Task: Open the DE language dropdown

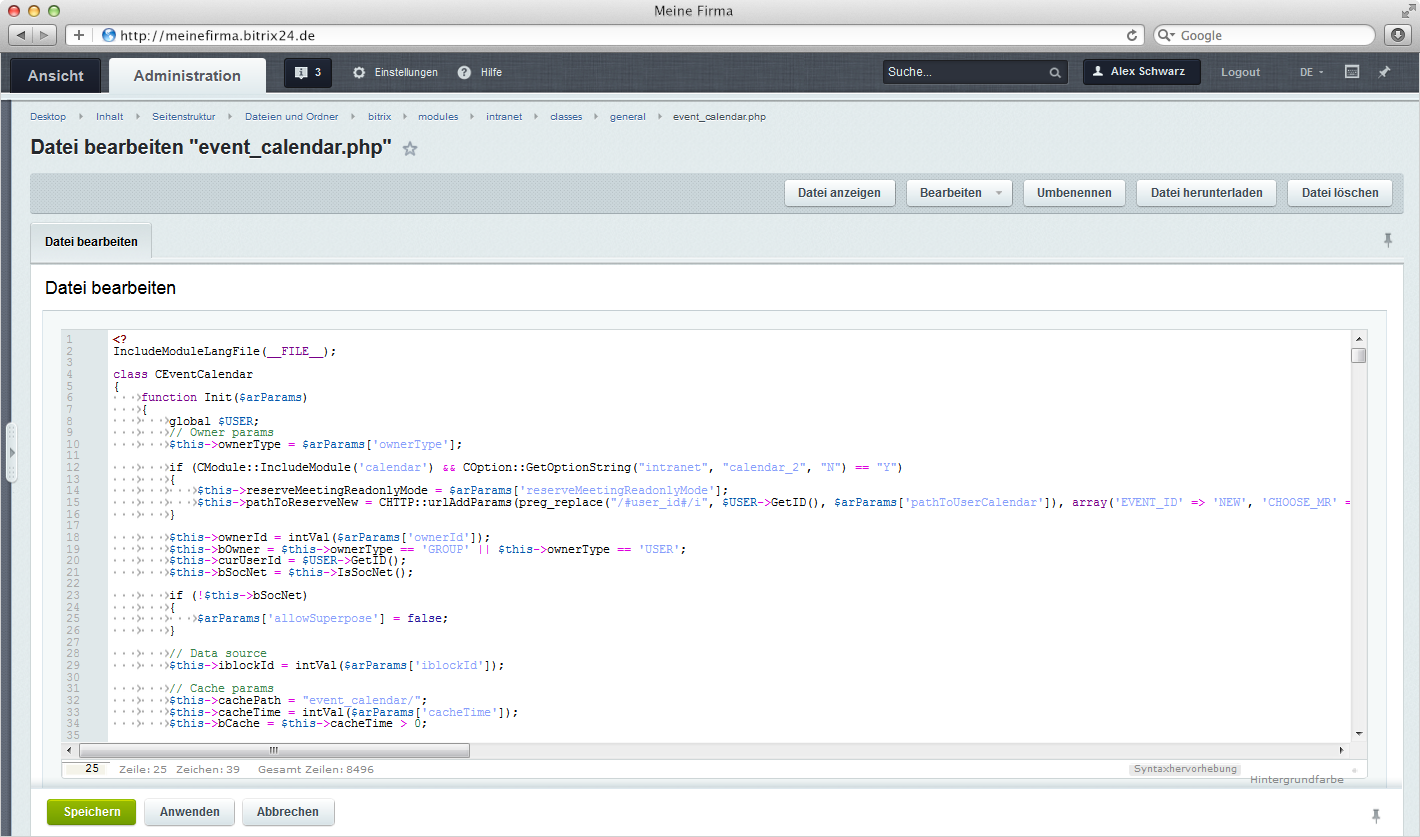Action: point(1311,72)
